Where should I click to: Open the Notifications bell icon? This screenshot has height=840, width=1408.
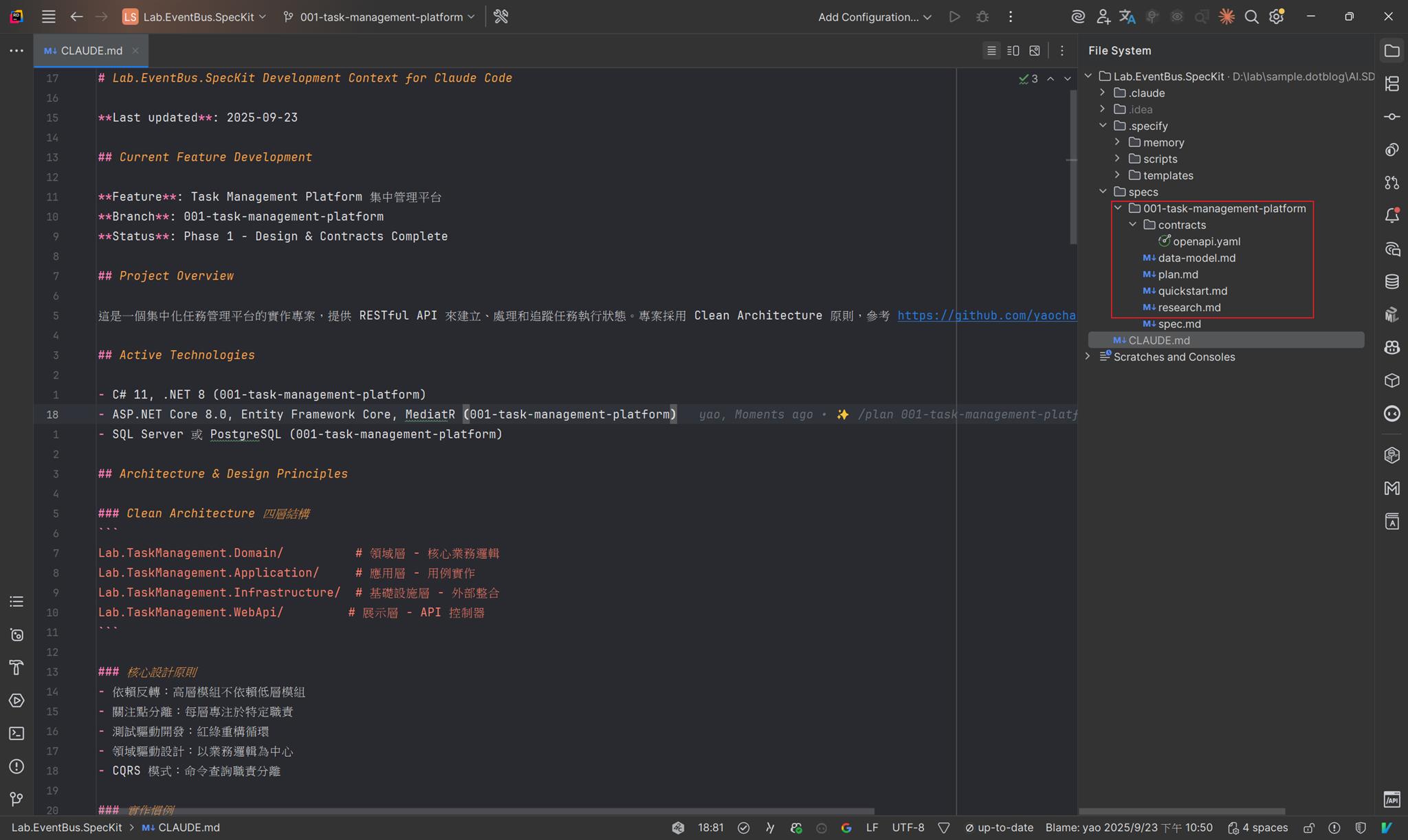click(1392, 215)
